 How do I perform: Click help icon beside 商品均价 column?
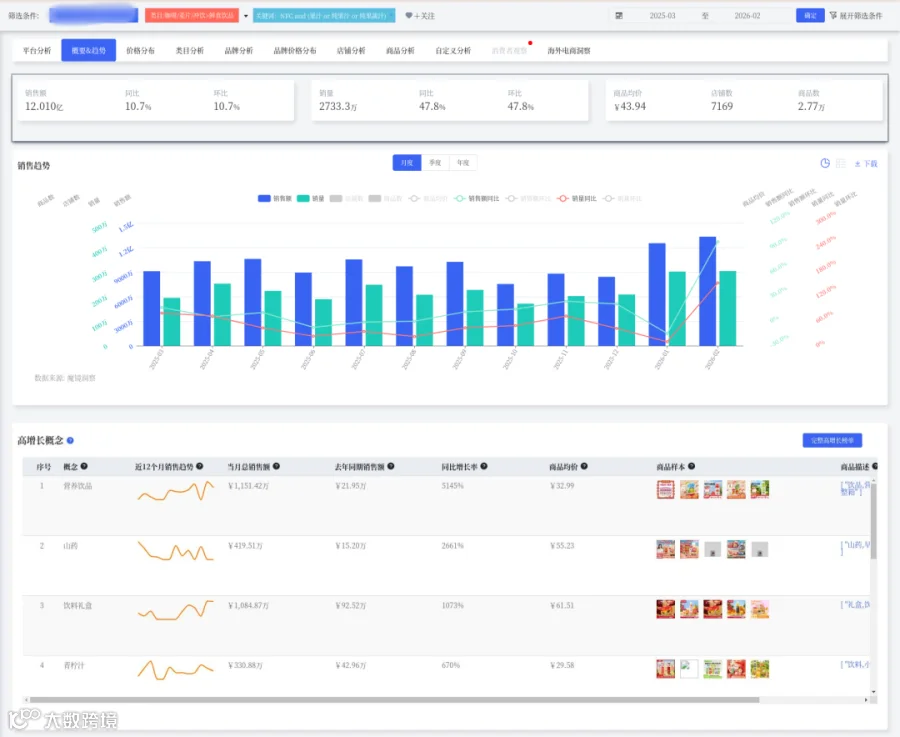[584, 466]
